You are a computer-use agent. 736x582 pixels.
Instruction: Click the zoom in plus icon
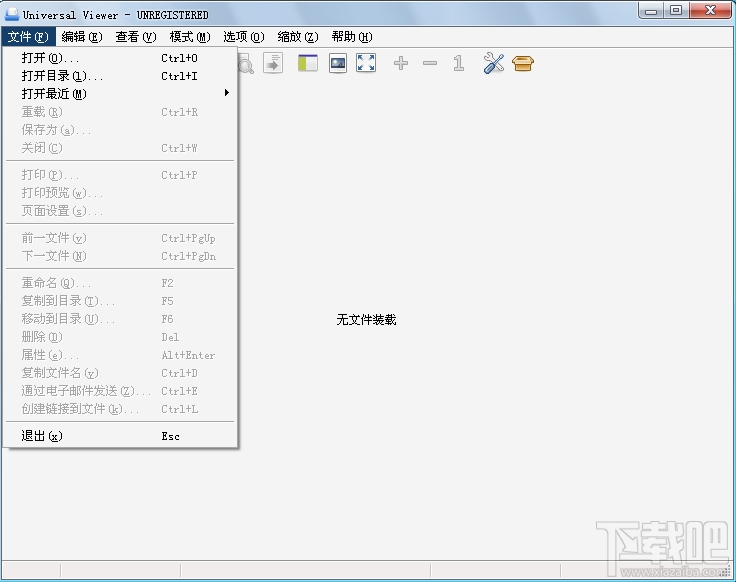[x=401, y=63]
